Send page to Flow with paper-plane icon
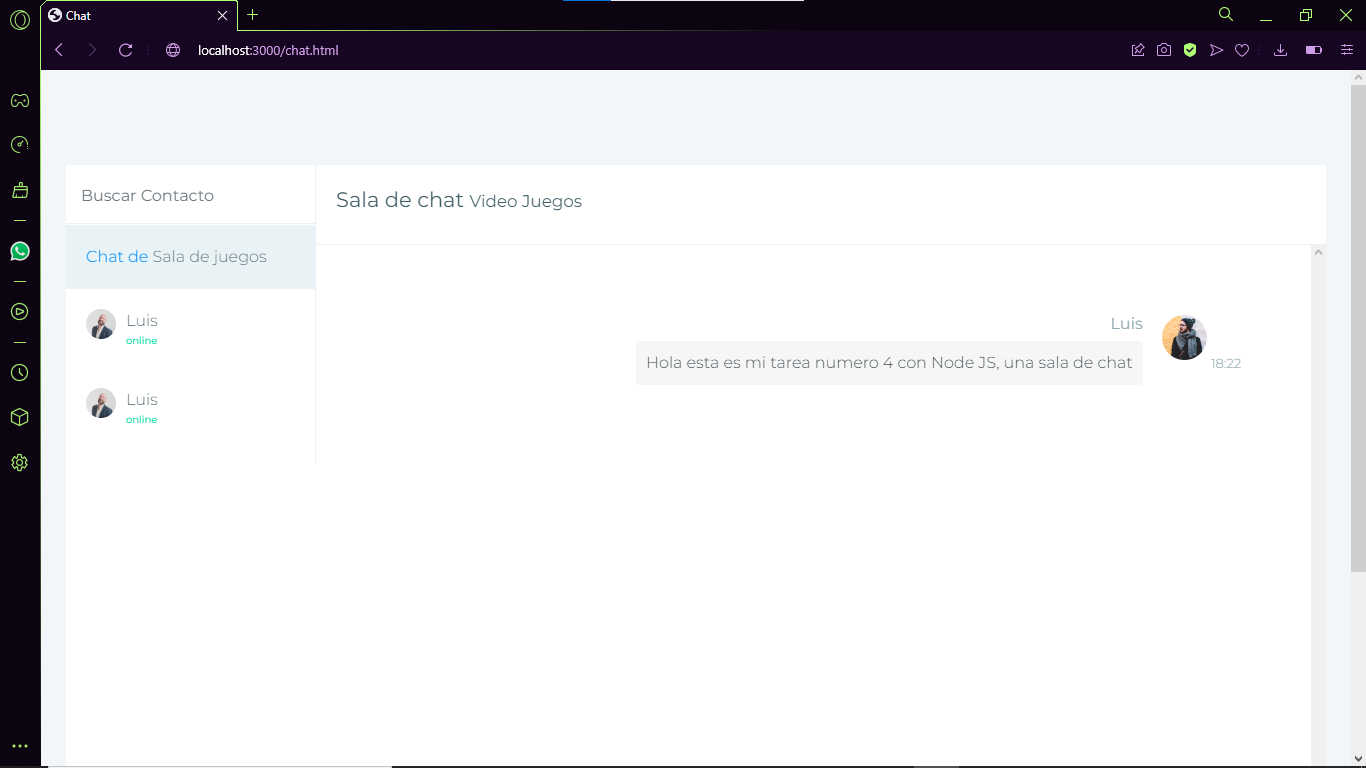The image size is (1366, 768). (1216, 49)
